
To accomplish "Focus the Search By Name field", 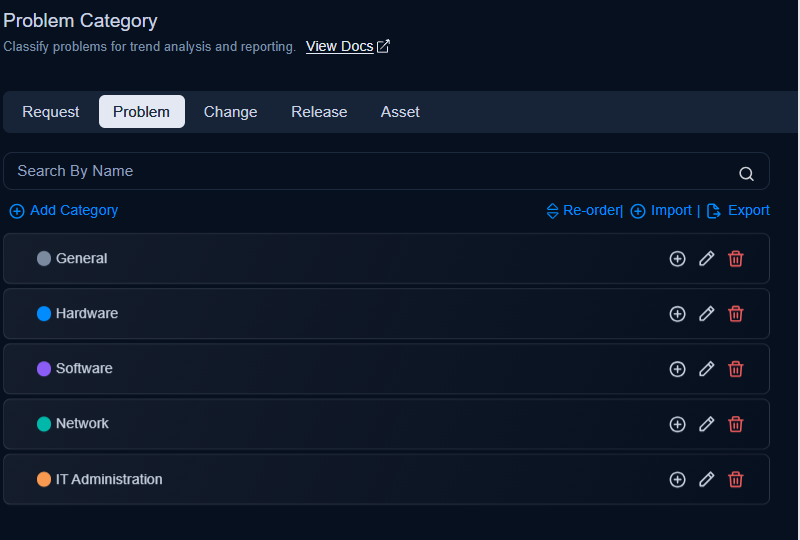I will (386, 171).
